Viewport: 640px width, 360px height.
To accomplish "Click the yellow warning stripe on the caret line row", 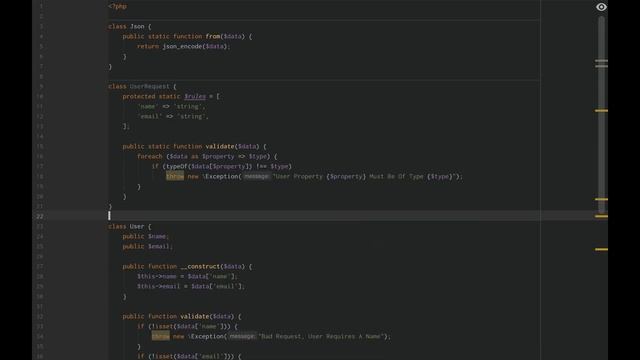I will coord(601,216).
